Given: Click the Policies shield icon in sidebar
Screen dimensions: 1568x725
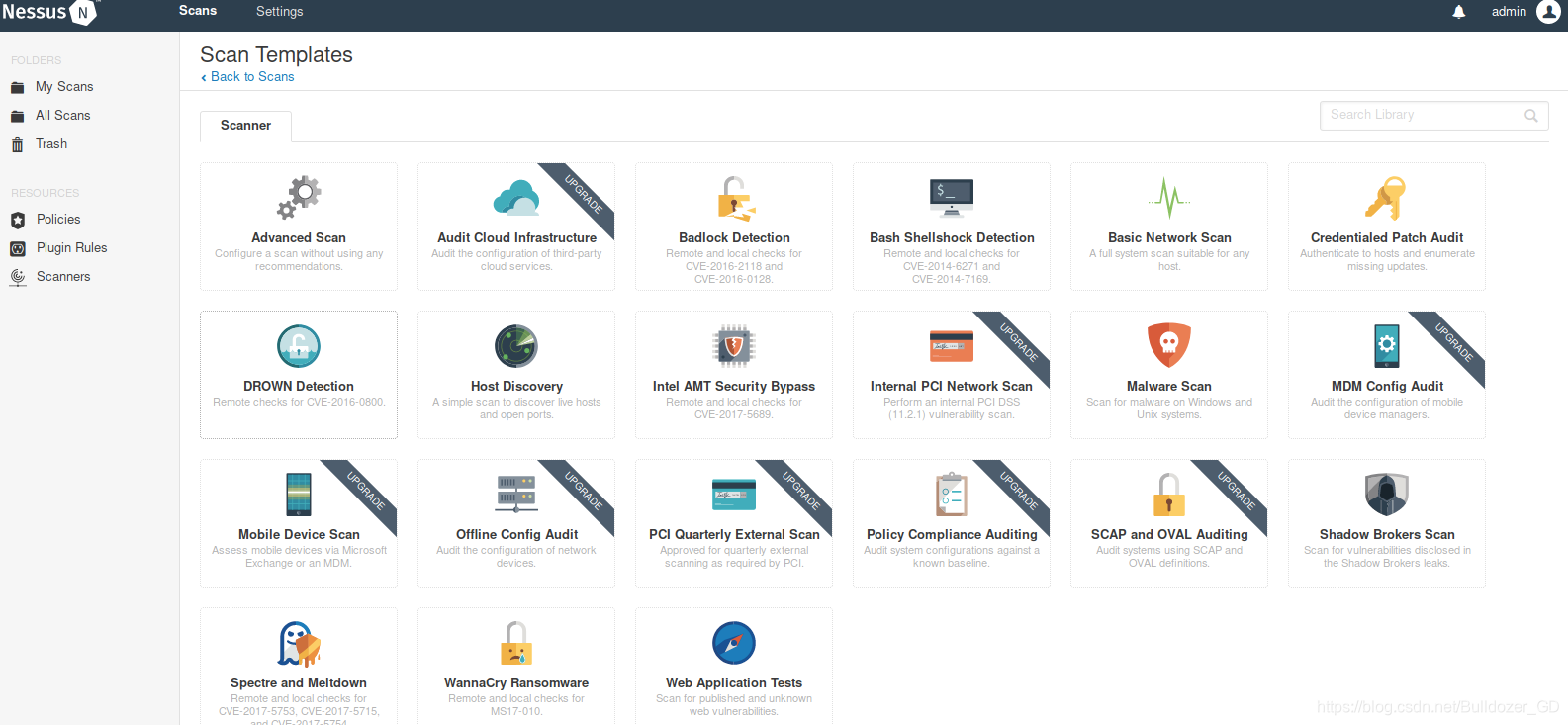Looking at the screenshot, I should pyautogui.click(x=18, y=220).
